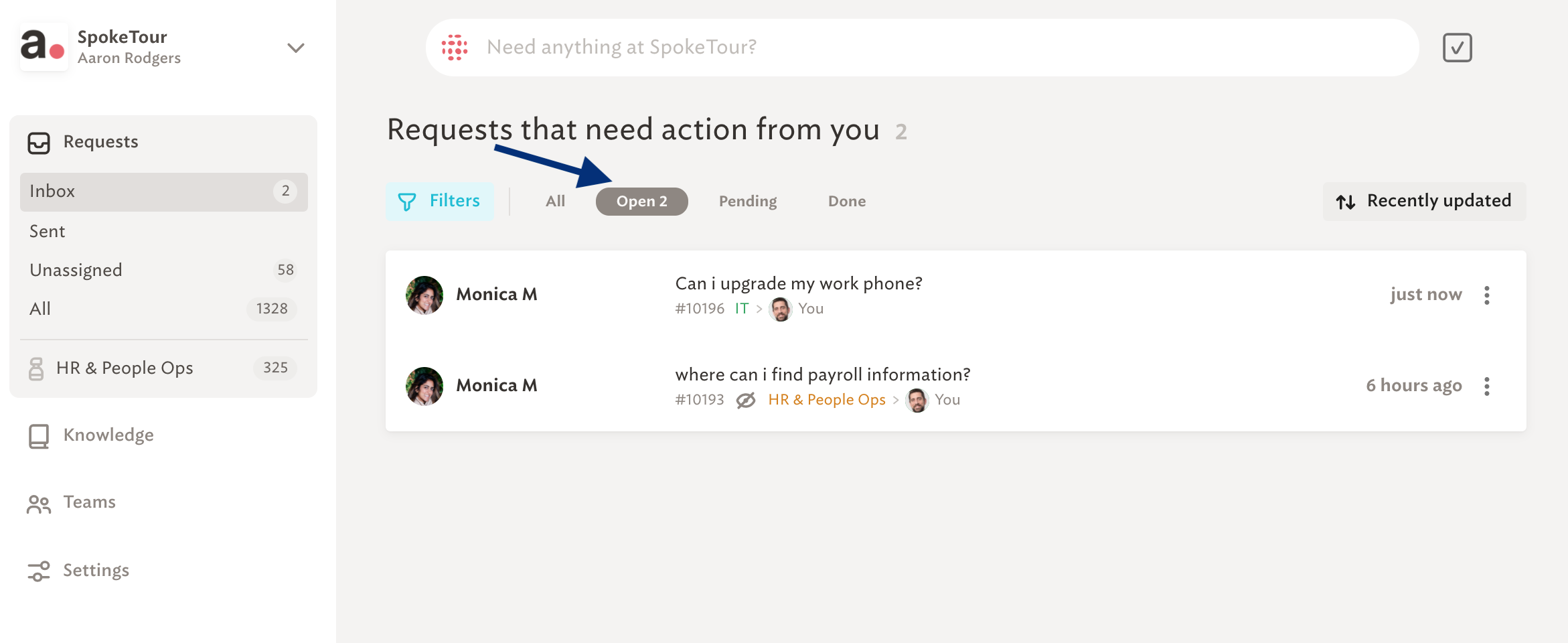The height and width of the screenshot is (643, 1568).
Task: Click the HR & People Ops team icon
Action: tap(36, 368)
